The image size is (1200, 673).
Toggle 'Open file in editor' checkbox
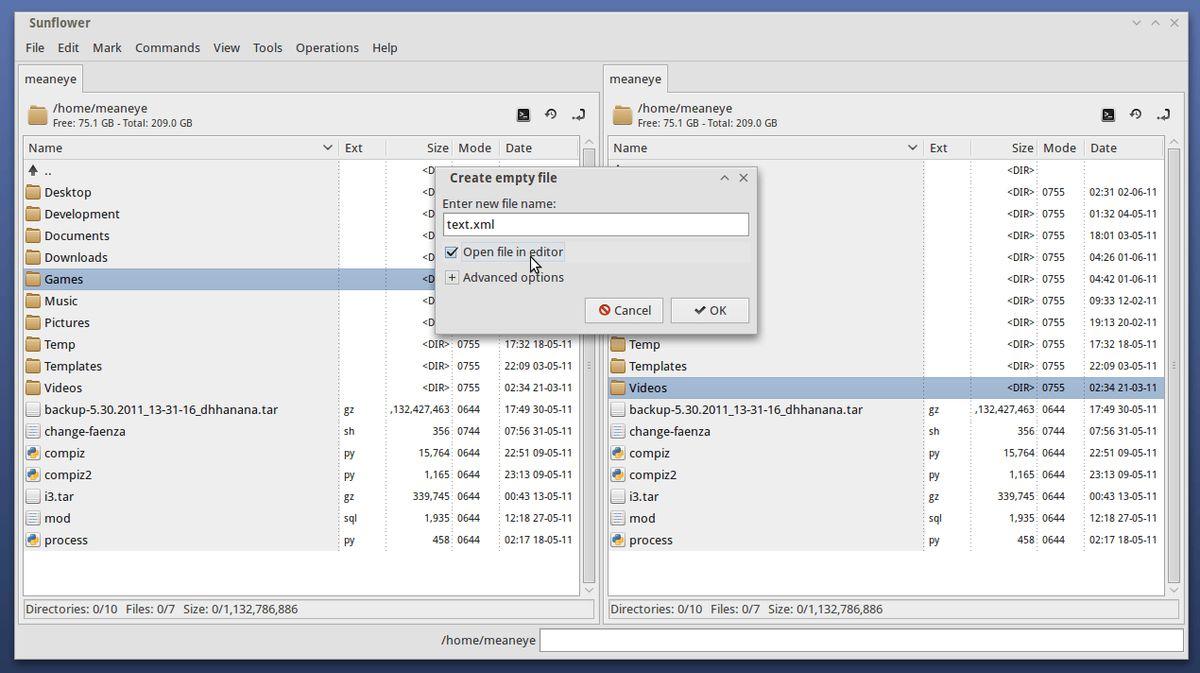452,252
